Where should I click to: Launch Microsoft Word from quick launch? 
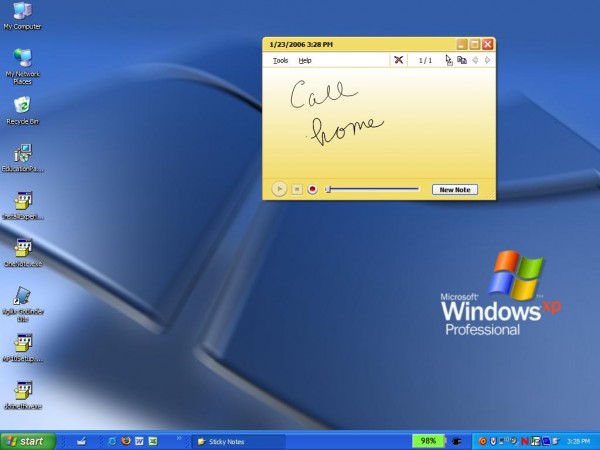click(139, 441)
